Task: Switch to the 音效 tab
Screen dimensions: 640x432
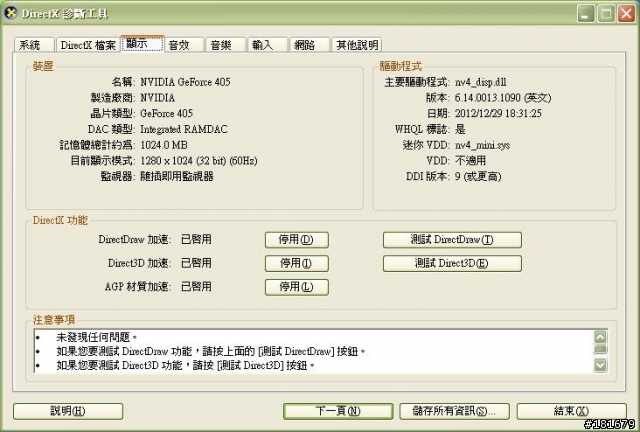Action: tap(184, 45)
